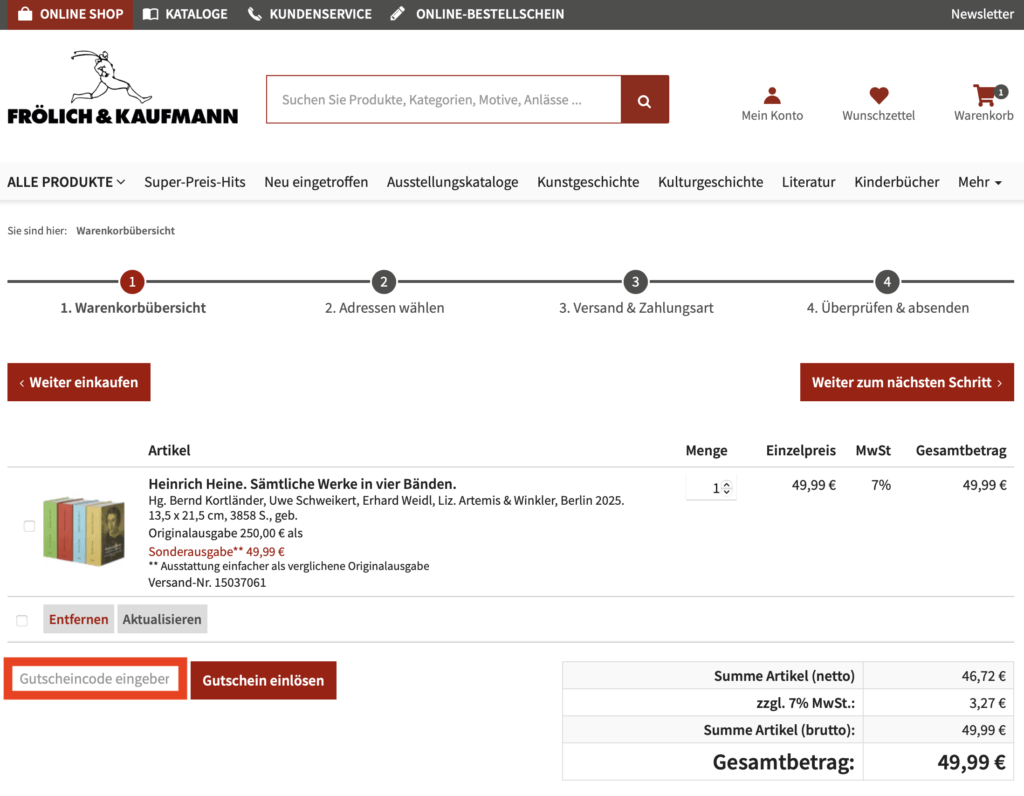Click the search magnifier icon
The image size is (1024, 796).
[x=645, y=99]
